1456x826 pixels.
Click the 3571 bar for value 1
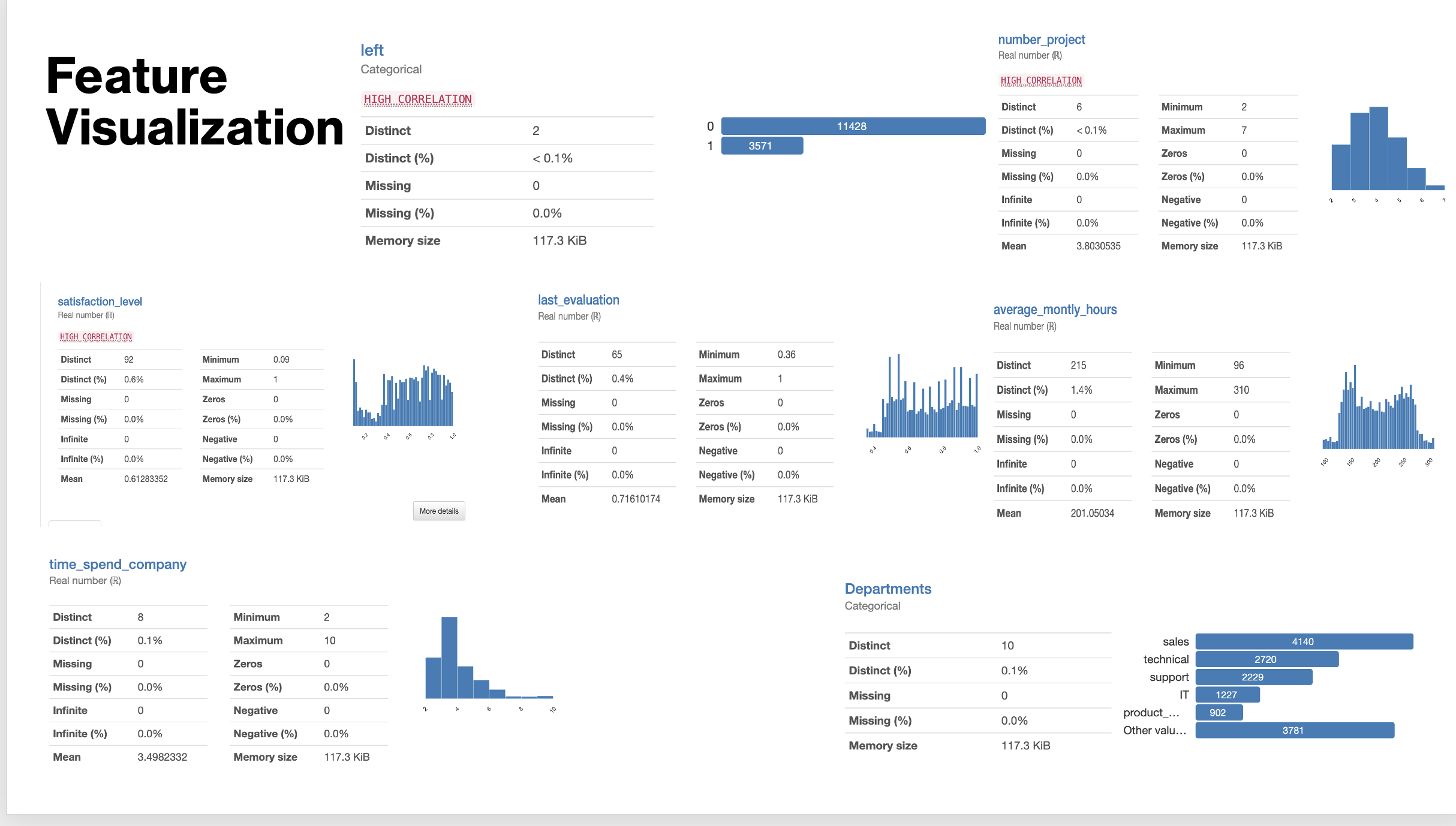coord(762,146)
